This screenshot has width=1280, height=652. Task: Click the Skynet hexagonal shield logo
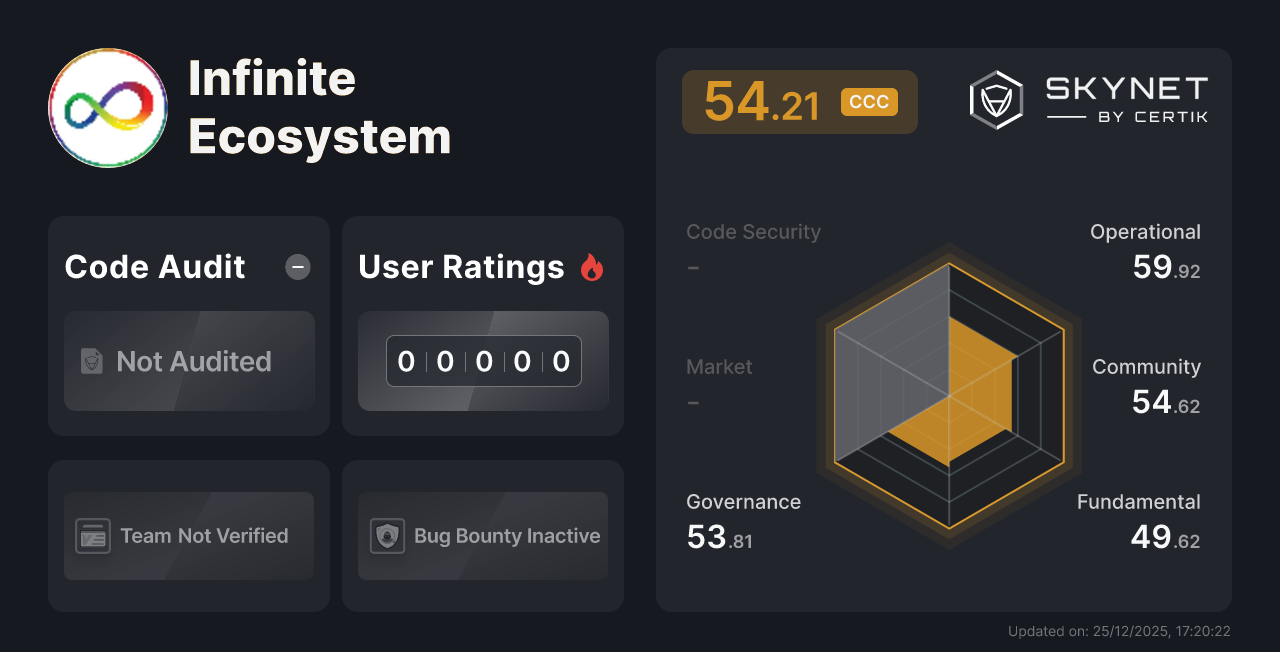pyautogui.click(x=995, y=99)
